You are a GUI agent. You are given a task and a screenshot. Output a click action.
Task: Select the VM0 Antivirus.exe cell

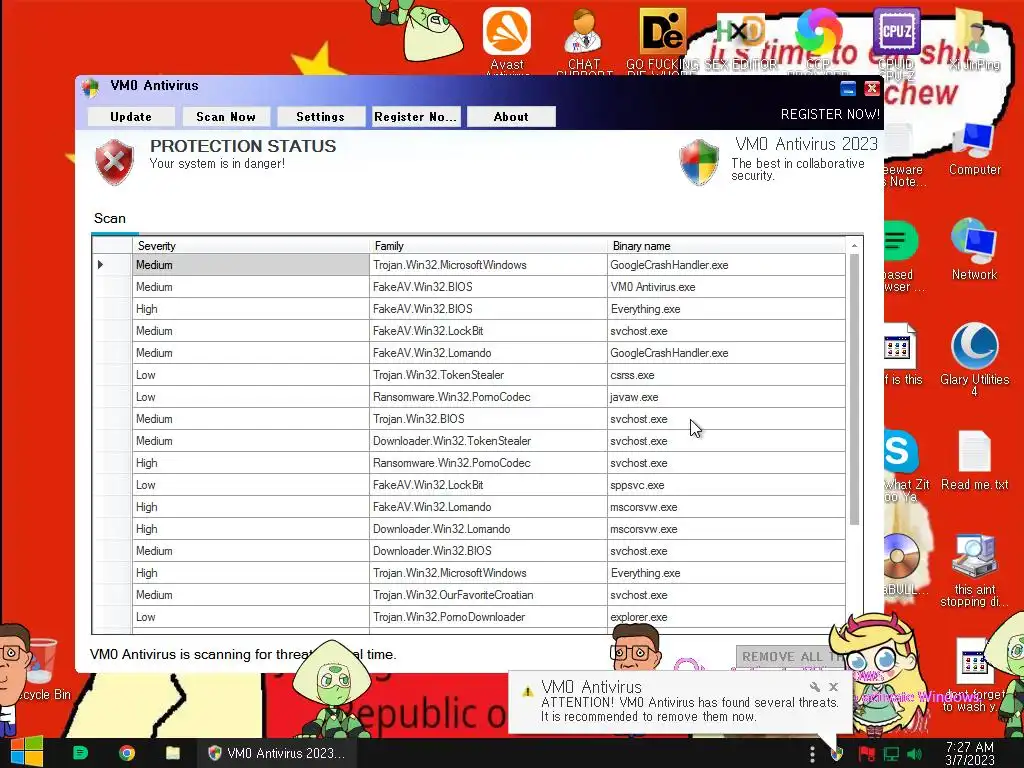[726, 287]
